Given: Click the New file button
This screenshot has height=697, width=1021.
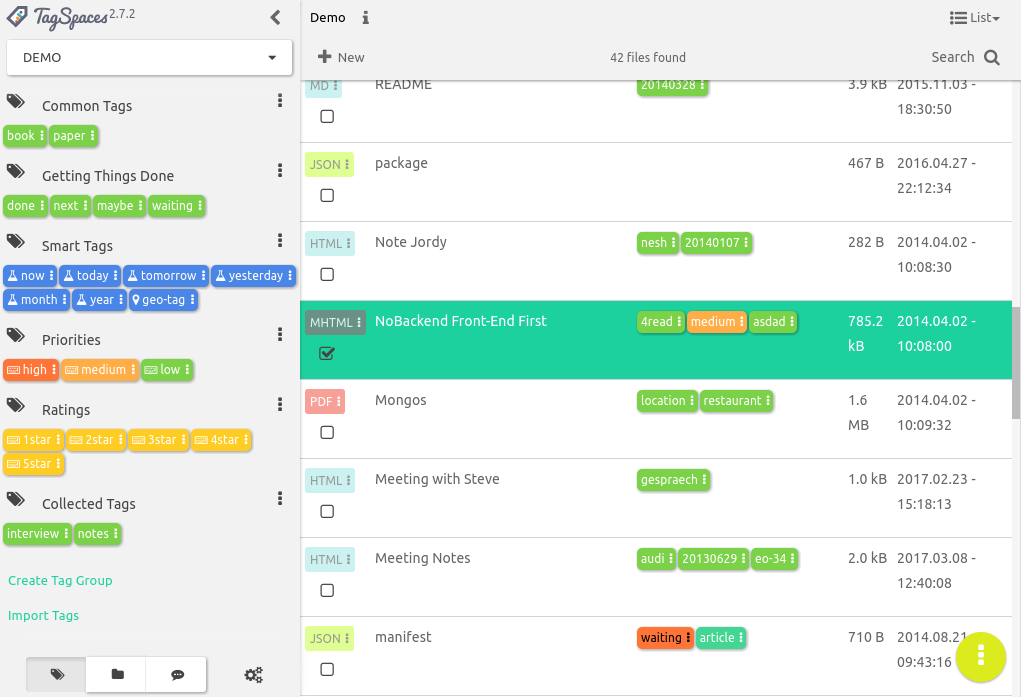Looking at the screenshot, I should coord(341,58).
